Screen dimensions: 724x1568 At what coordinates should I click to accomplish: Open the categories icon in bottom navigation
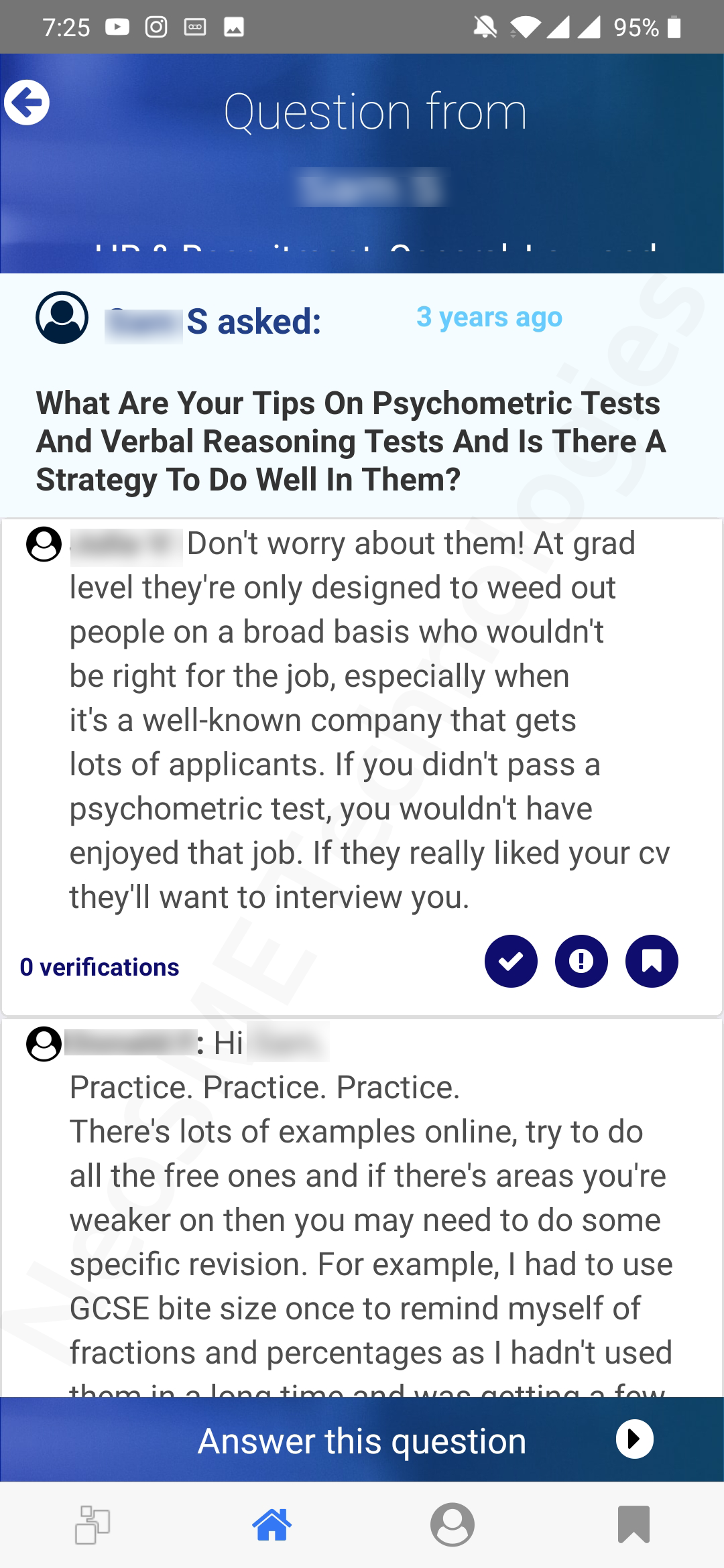pos(92,1524)
